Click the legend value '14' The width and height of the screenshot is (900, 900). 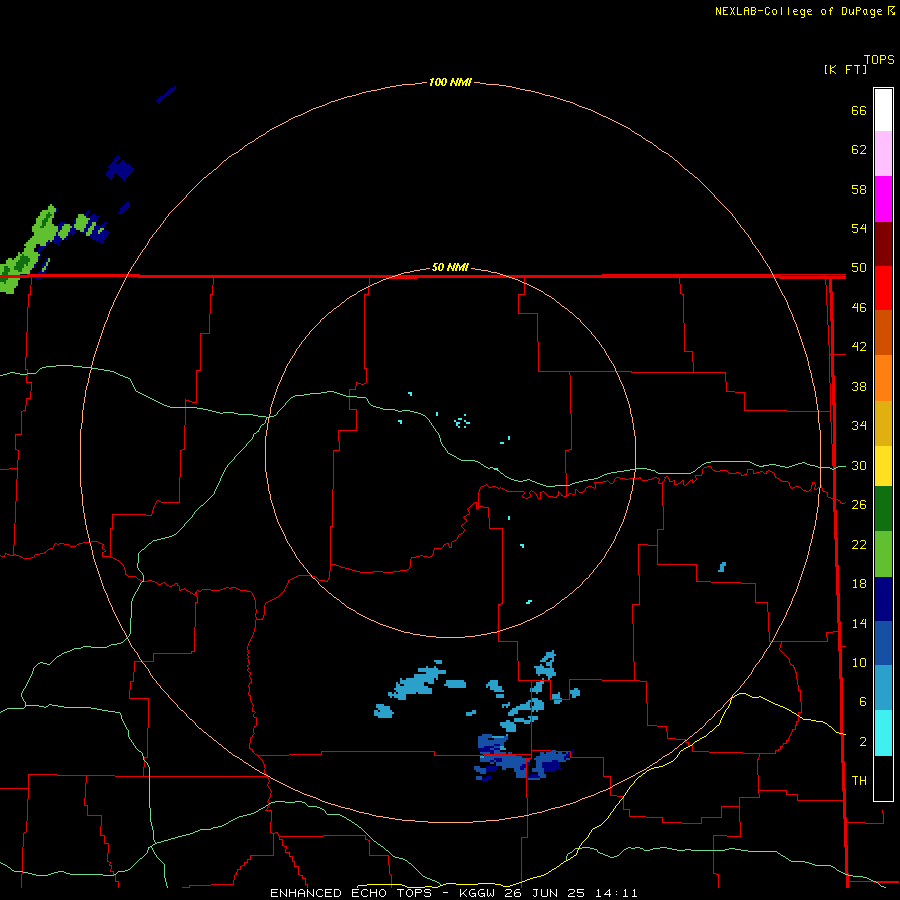click(x=859, y=623)
